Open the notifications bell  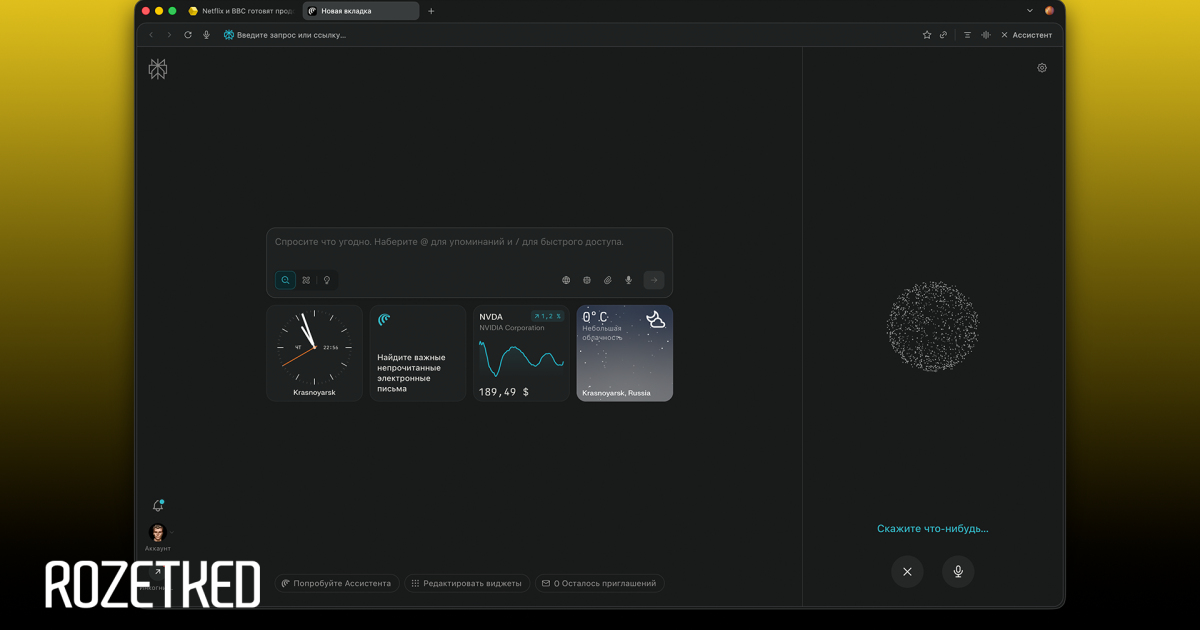tap(157, 506)
